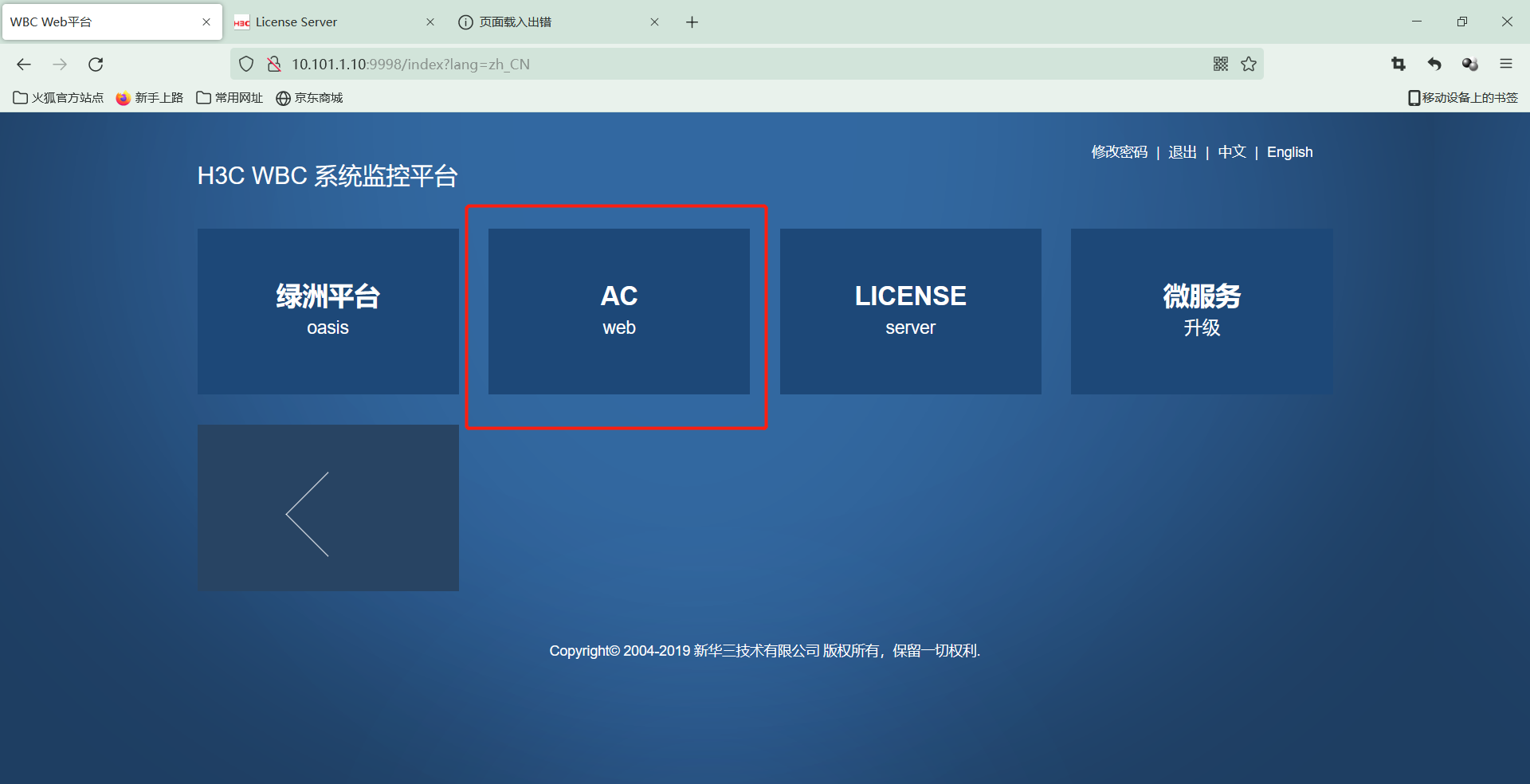Open the screenshot crop tool icon

tap(1399, 65)
